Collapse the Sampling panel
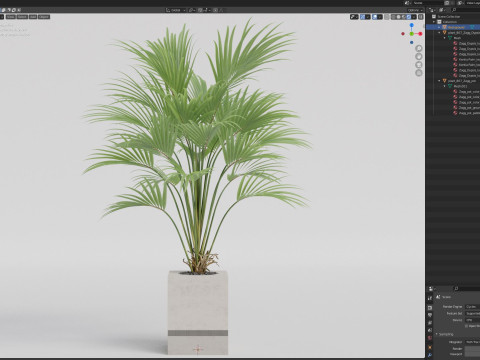 click(x=445, y=334)
